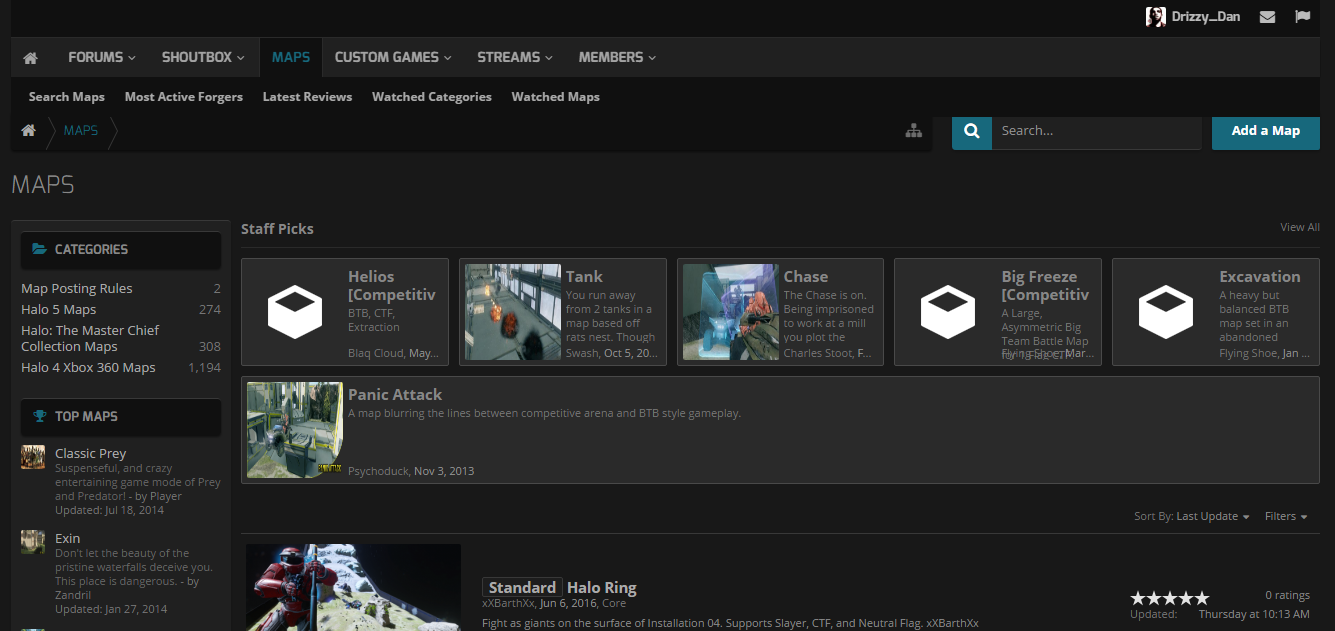Click the Drizzy_Dan user avatar

pos(1155,17)
